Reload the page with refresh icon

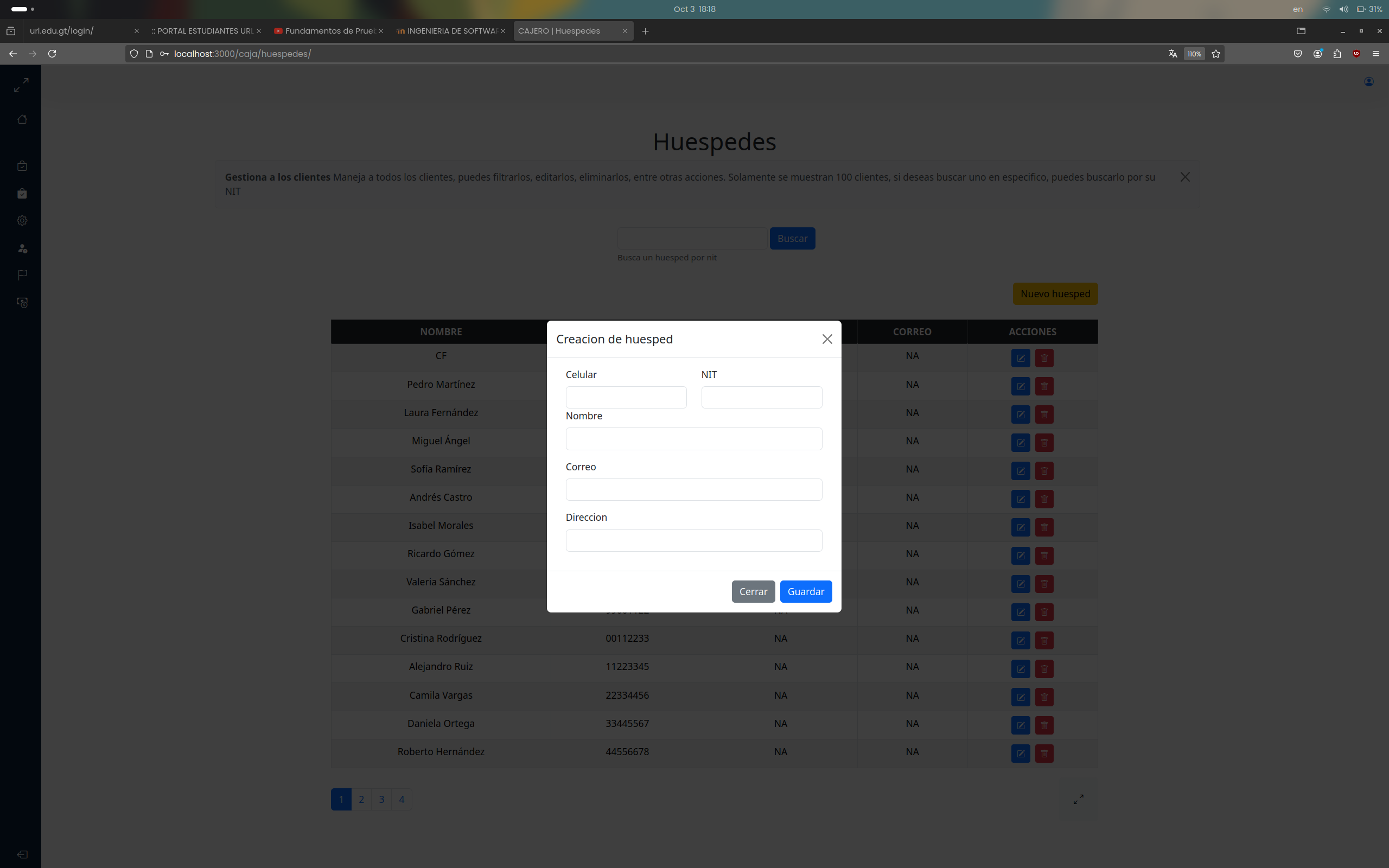point(52,54)
